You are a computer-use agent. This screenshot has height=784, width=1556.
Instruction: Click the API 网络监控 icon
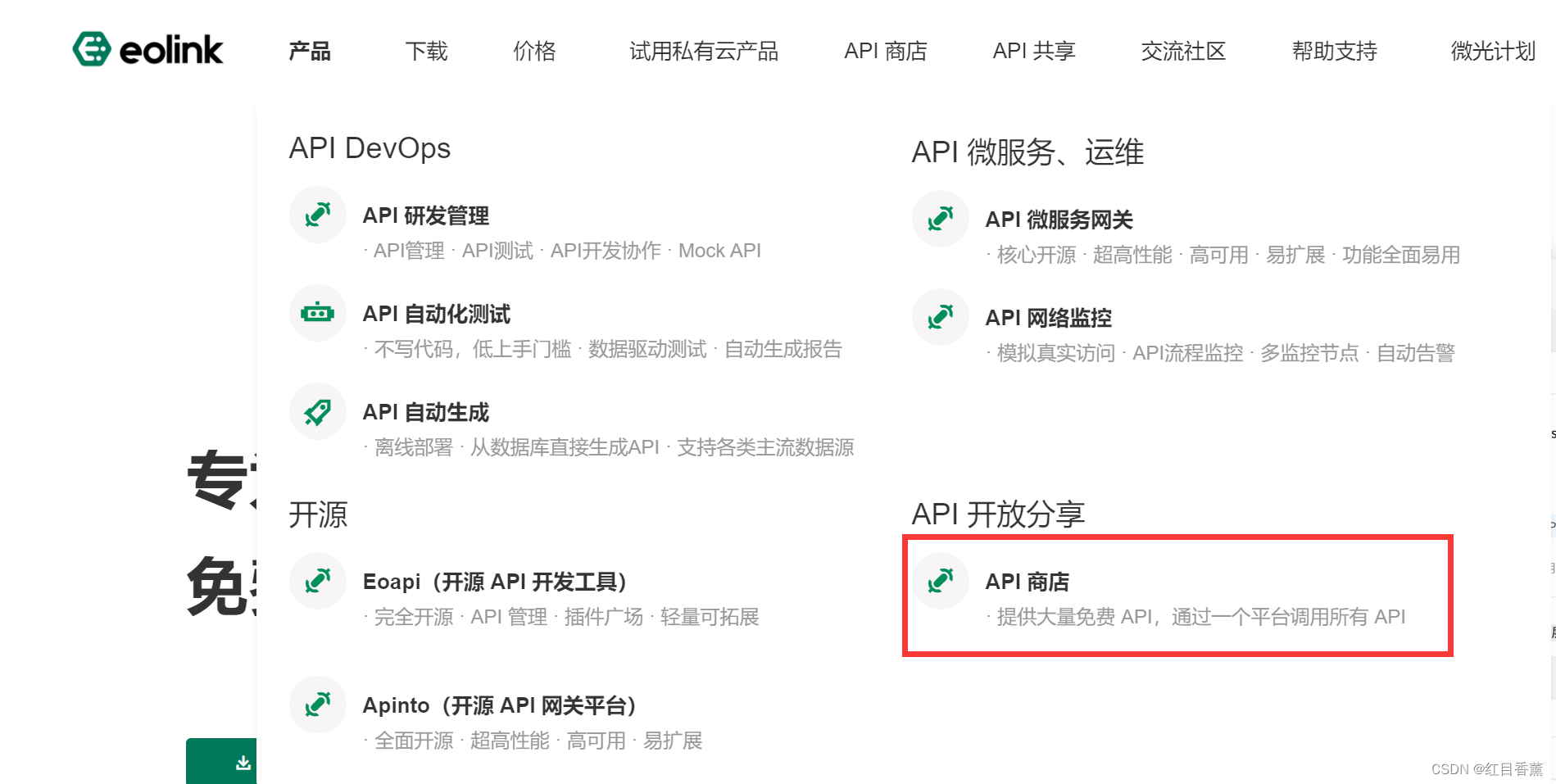click(940, 317)
